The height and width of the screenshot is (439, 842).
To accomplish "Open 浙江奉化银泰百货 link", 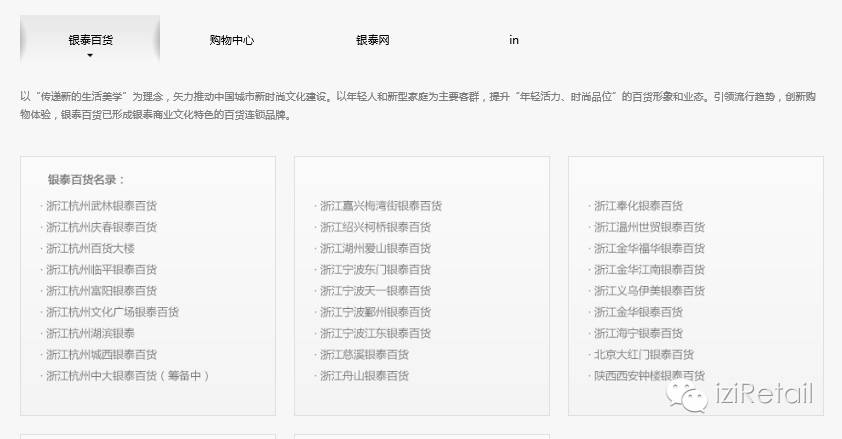I will (638, 206).
